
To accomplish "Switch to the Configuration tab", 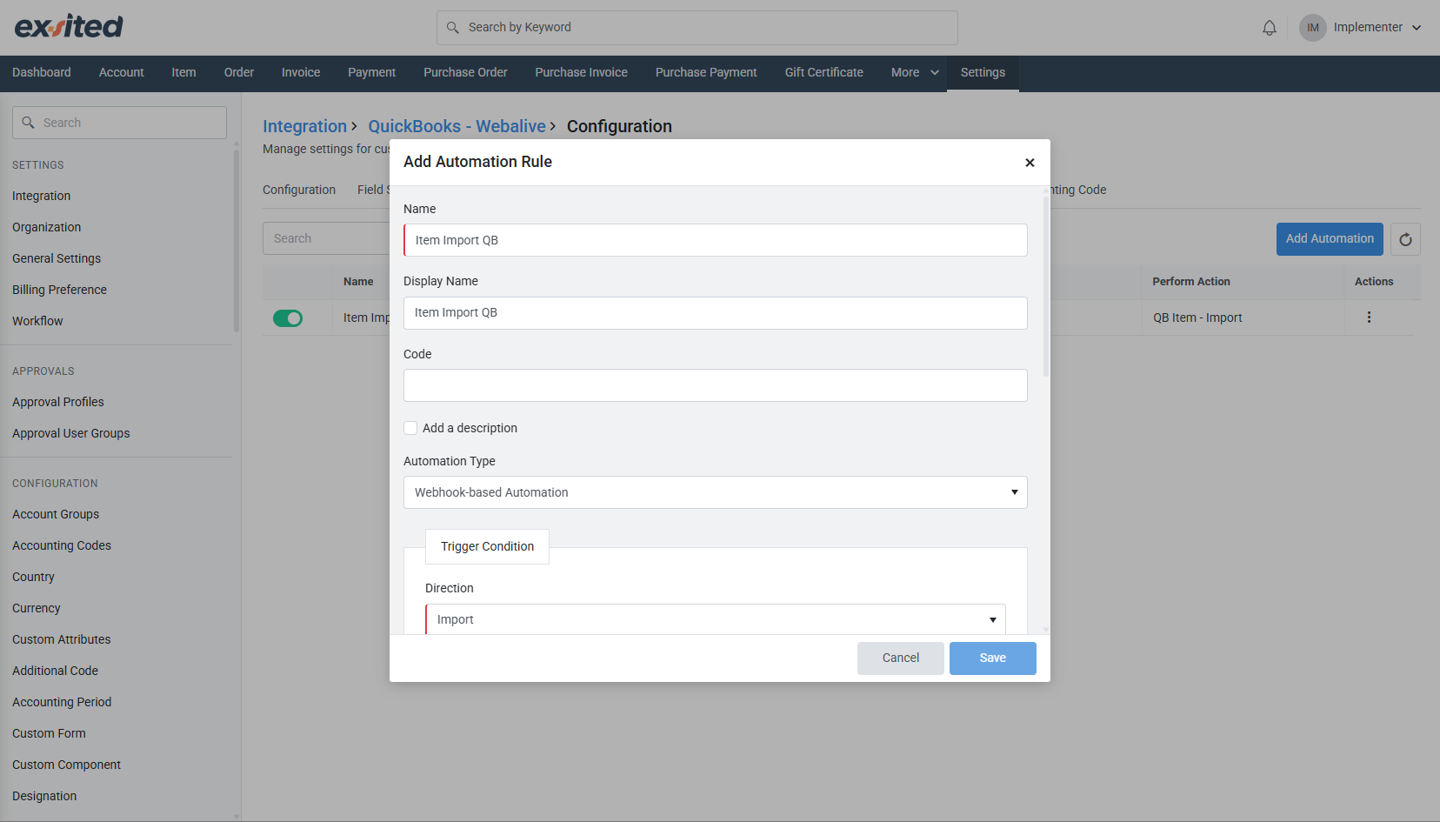I will (299, 190).
